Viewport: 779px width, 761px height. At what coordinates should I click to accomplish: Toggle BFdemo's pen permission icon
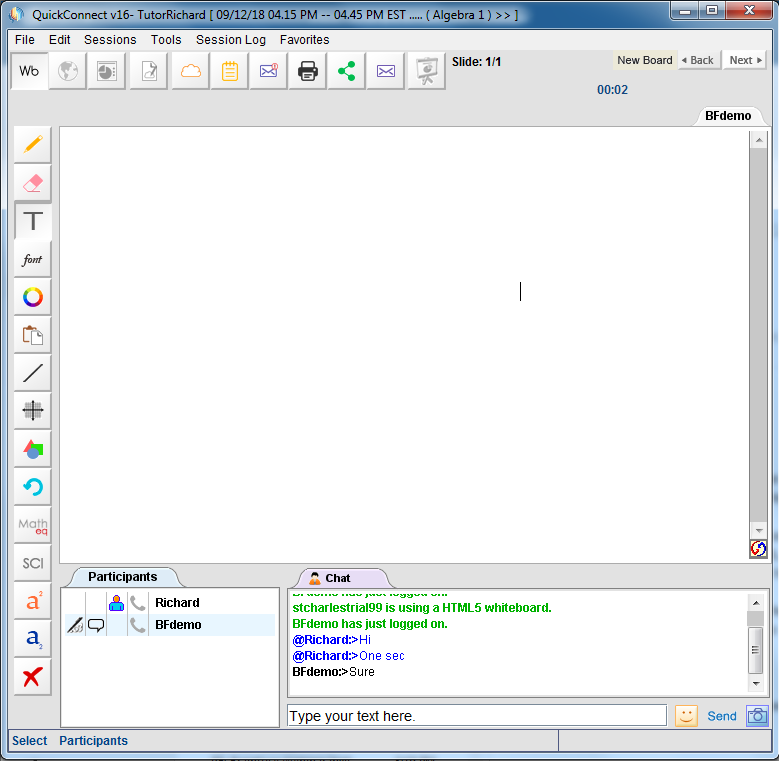(x=74, y=625)
